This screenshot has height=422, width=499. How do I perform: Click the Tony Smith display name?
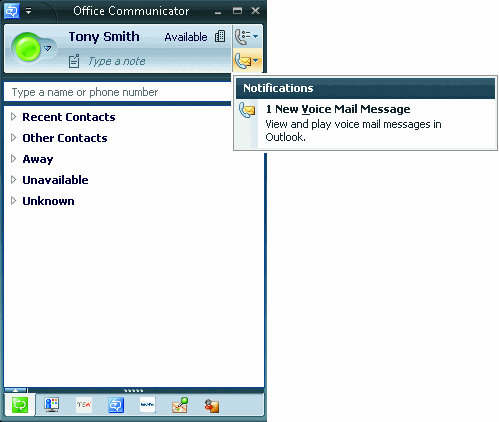click(x=104, y=37)
